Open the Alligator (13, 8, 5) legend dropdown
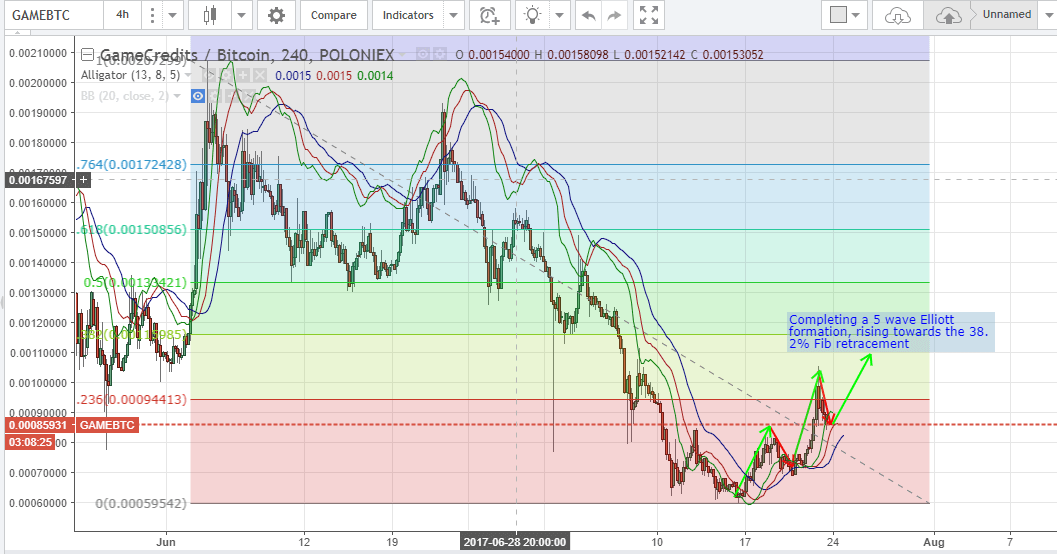The height and width of the screenshot is (554, 1057). click(x=187, y=75)
